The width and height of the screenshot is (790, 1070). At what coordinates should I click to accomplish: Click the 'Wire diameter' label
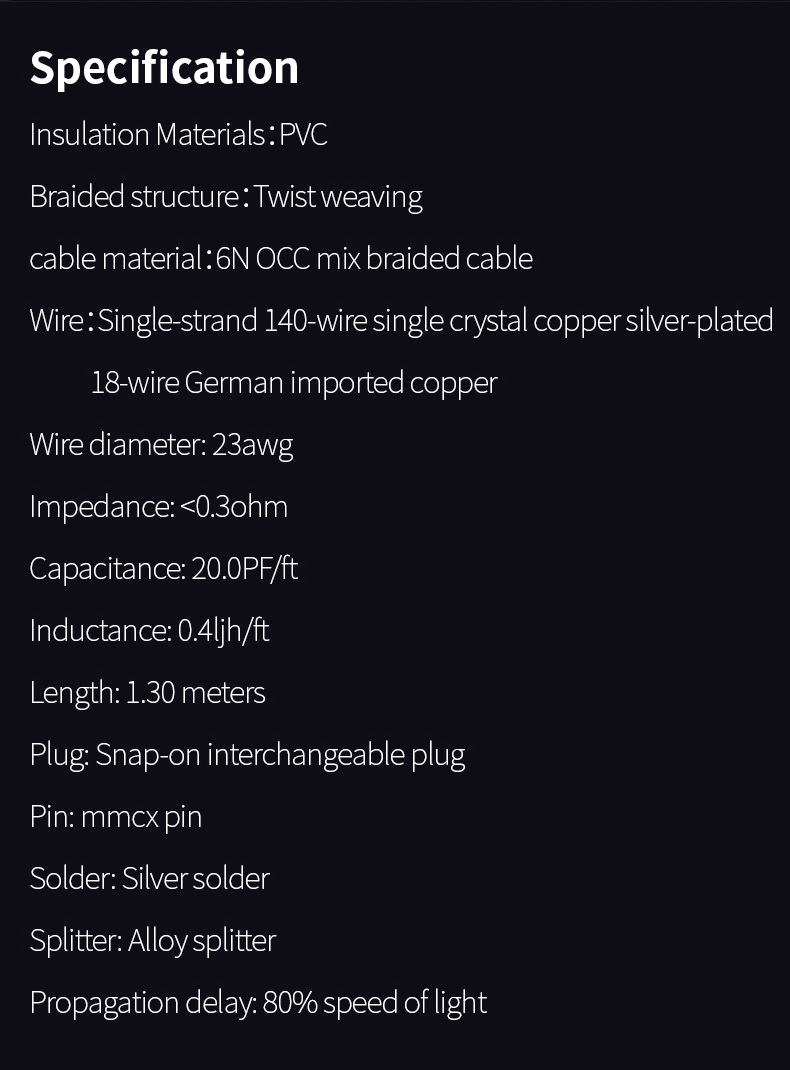click(116, 444)
